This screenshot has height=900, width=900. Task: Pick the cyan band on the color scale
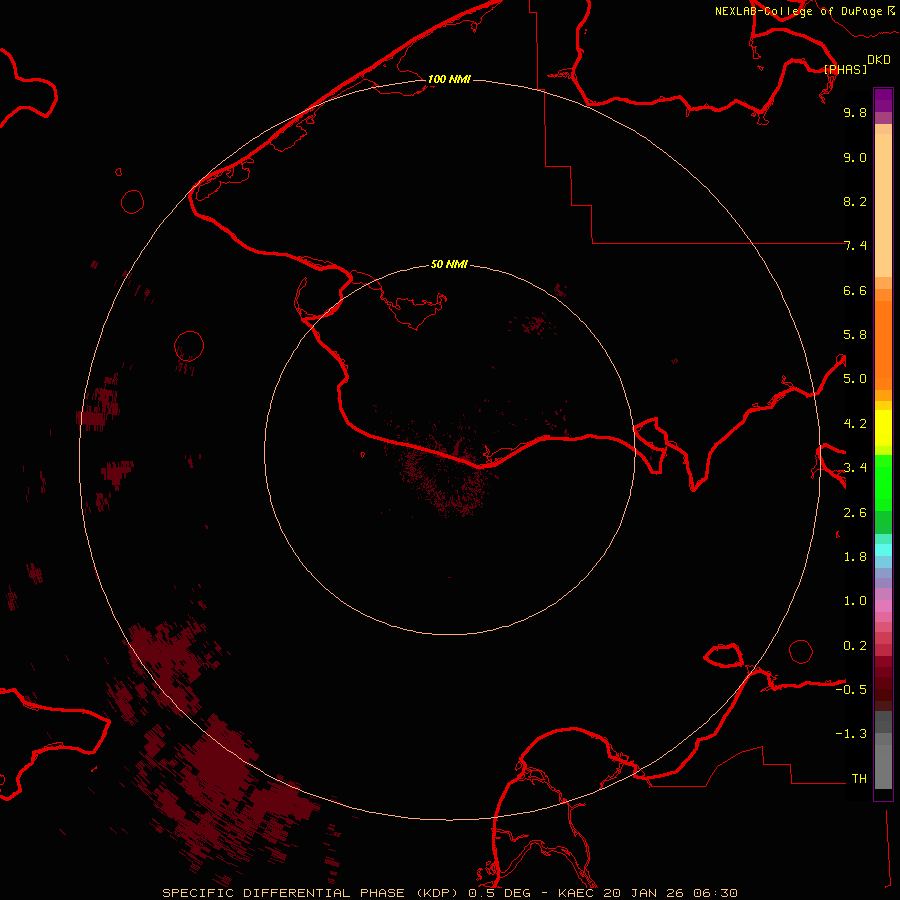tap(883, 549)
